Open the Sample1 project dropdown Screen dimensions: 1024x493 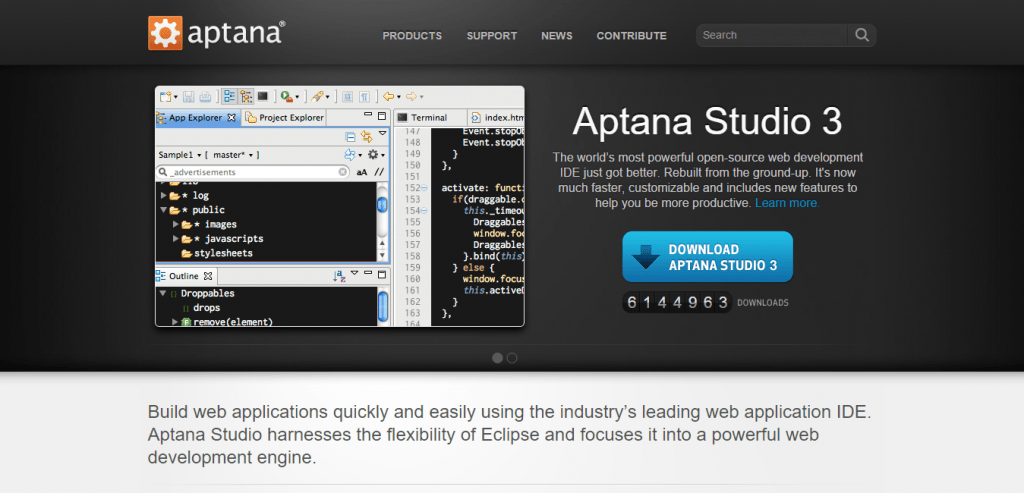[x=180, y=155]
